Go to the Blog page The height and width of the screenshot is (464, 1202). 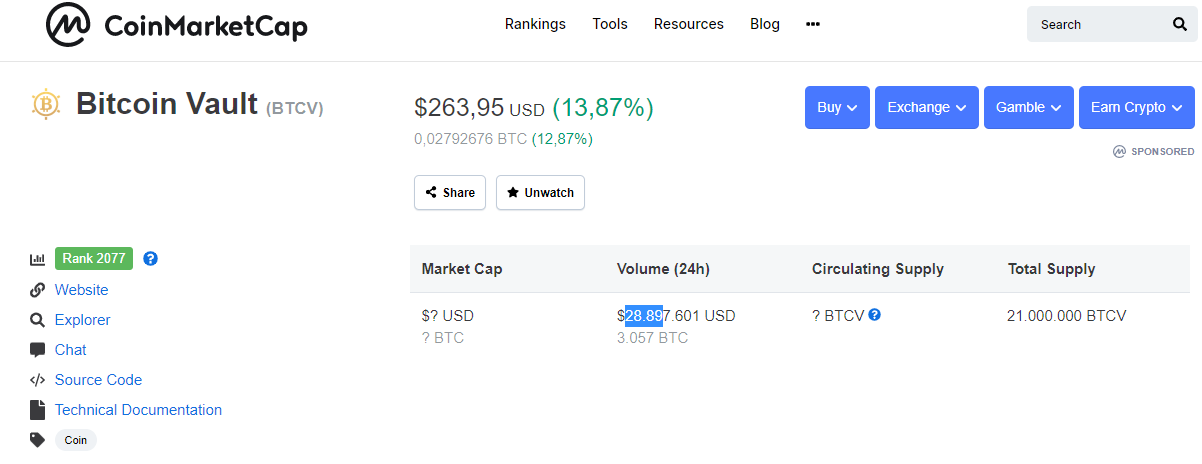[765, 24]
